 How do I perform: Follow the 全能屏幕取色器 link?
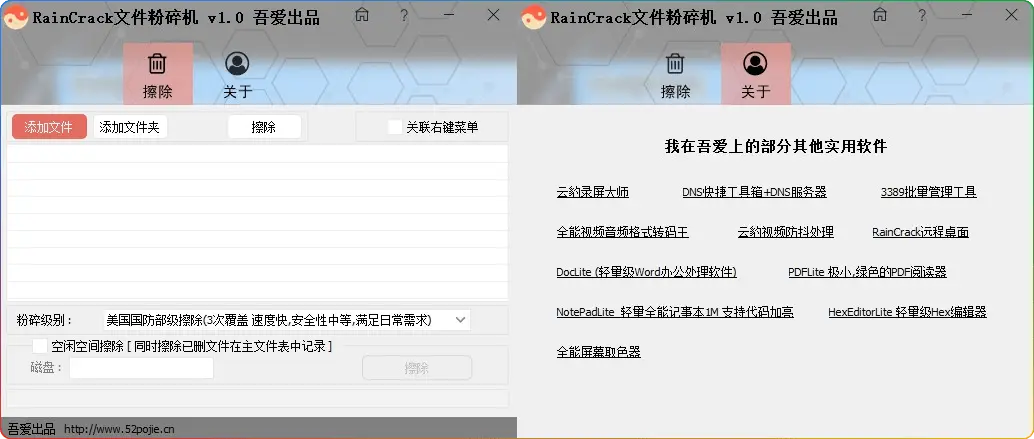pos(598,352)
